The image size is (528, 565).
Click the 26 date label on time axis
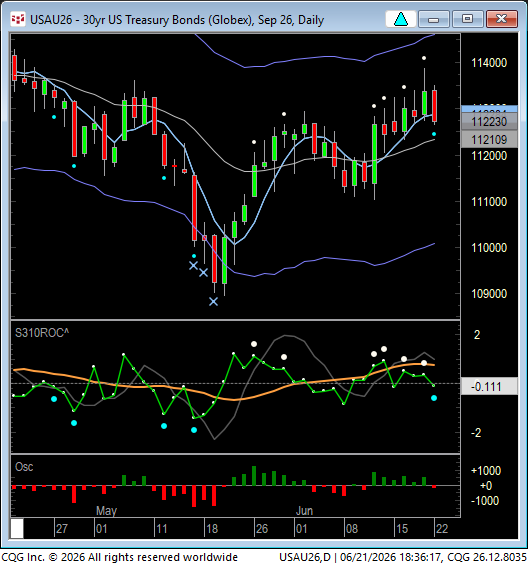(x=262, y=529)
